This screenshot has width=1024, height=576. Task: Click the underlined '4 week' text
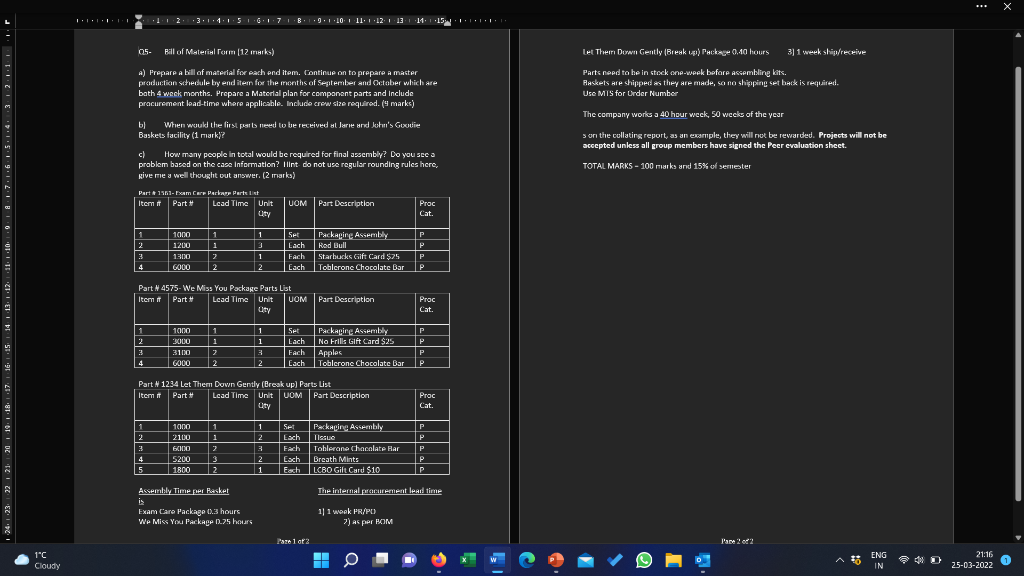[x=169, y=93]
